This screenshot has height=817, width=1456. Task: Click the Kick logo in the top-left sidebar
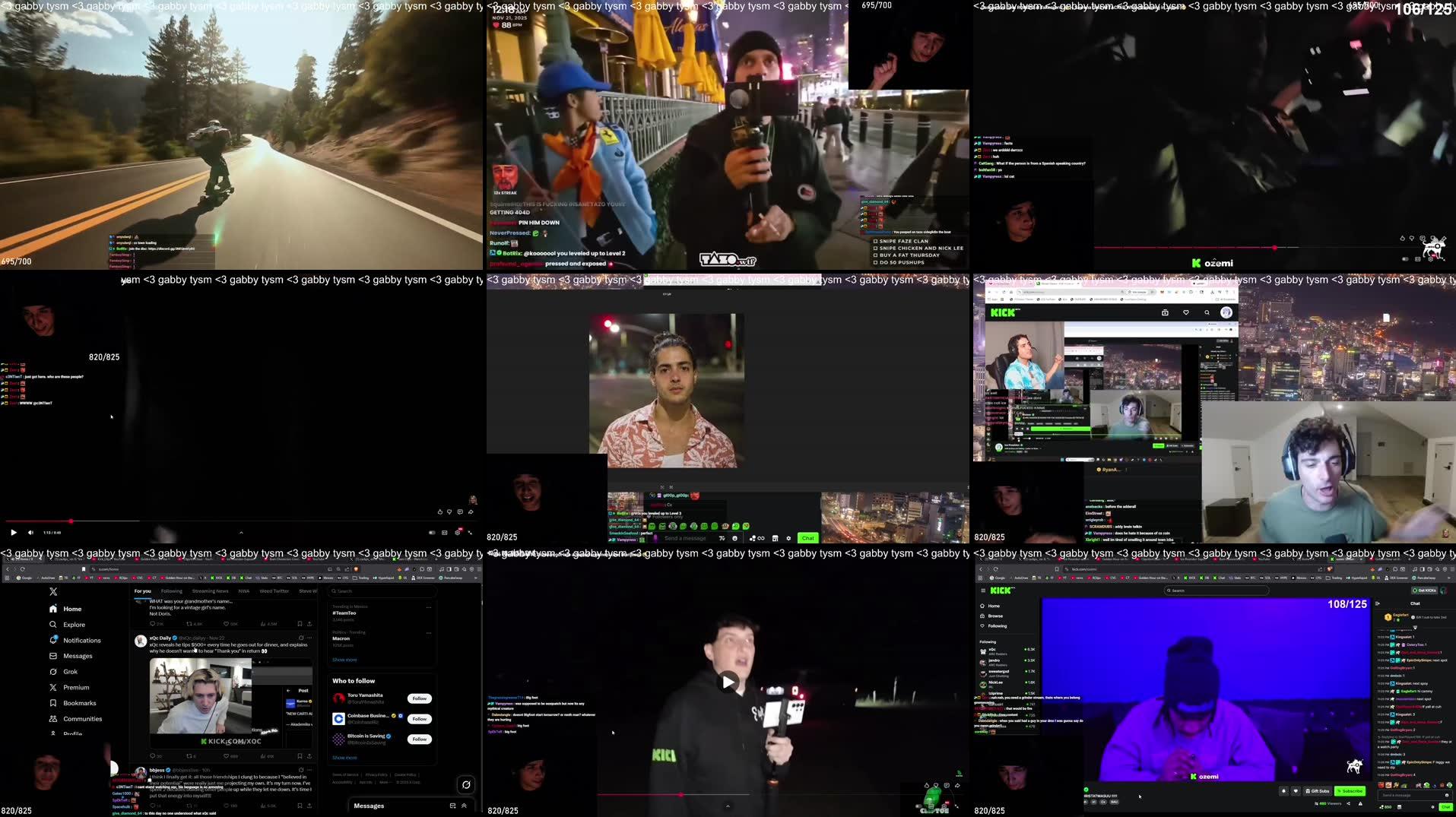coord(1001,591)
